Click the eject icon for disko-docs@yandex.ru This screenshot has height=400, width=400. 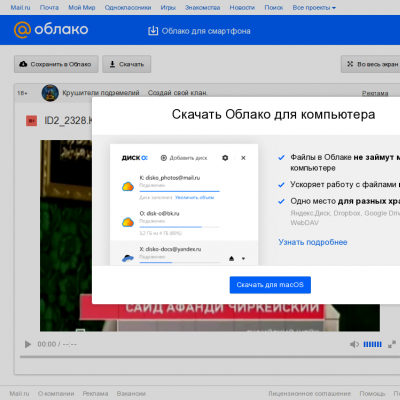point(232,258)
